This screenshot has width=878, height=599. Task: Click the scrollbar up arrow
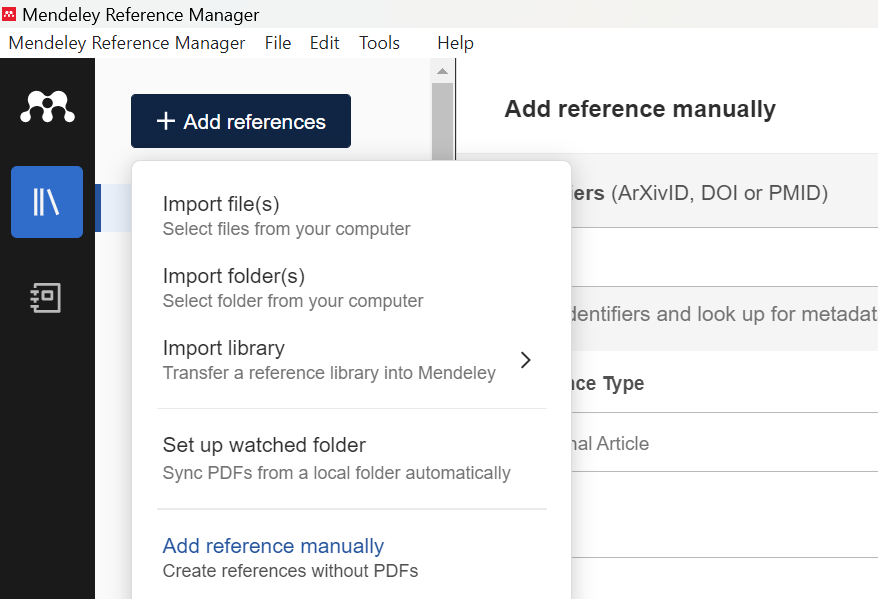(442, 71)
